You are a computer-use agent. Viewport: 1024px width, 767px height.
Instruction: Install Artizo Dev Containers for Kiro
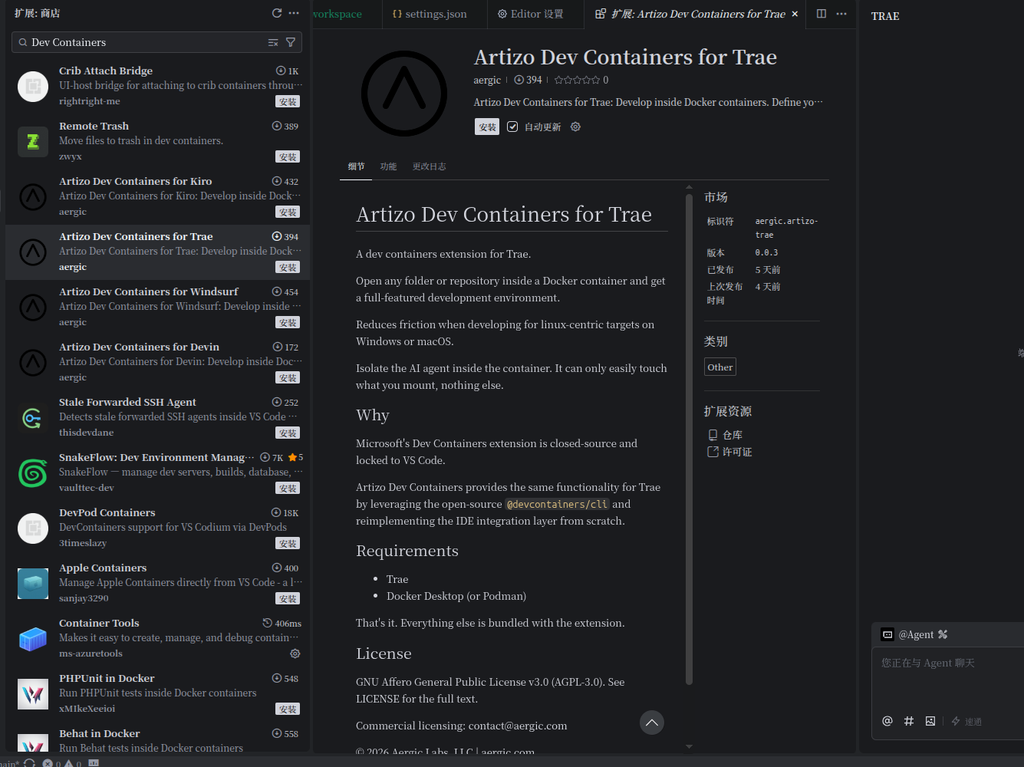click(x=287, y=212)
